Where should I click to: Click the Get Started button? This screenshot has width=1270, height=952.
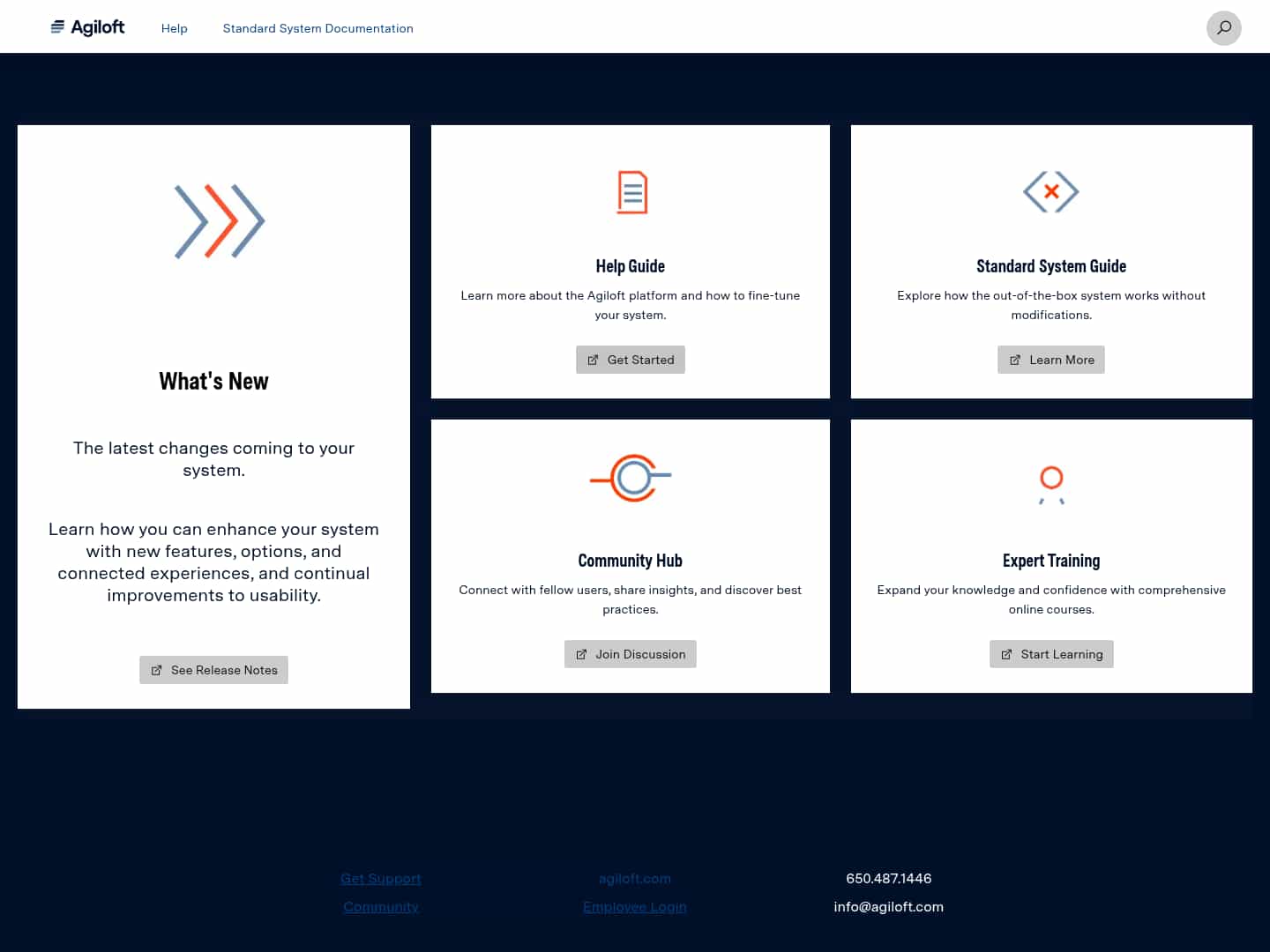(631, 360)
